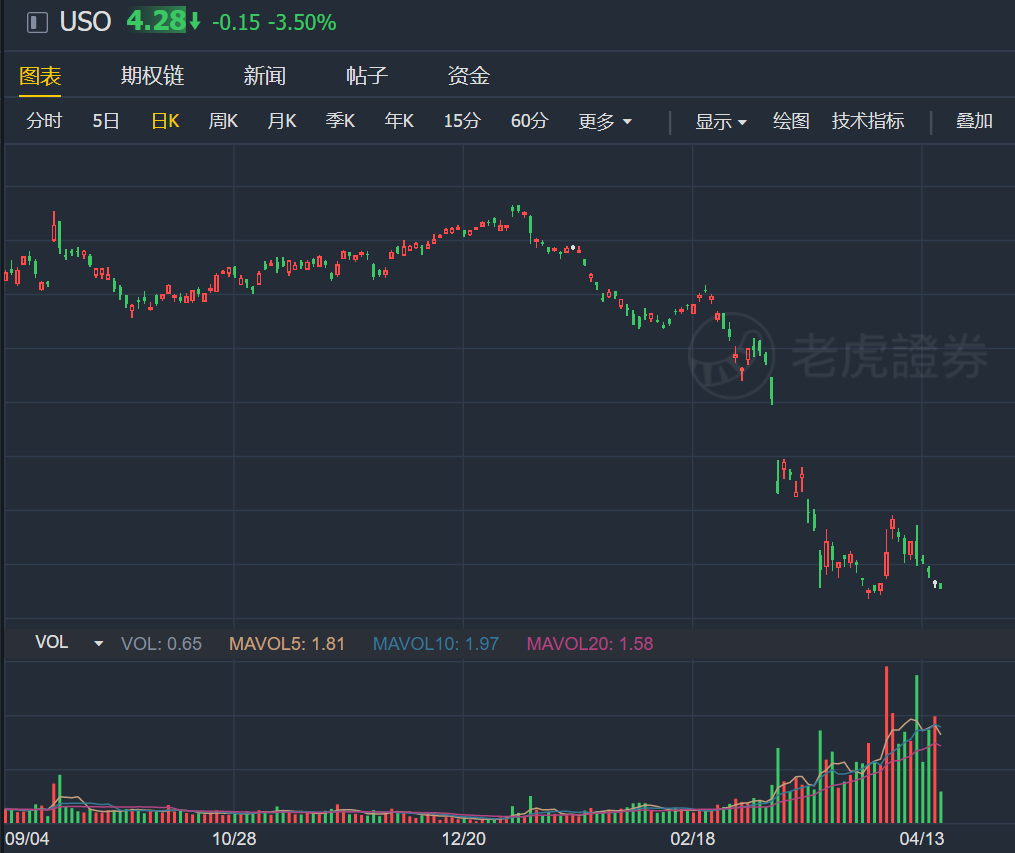Image resolution: width=1015 pixels, height=853 pixels.
Task: Expand the 更多 periods dropdown
Action: [x=605, y=122]
